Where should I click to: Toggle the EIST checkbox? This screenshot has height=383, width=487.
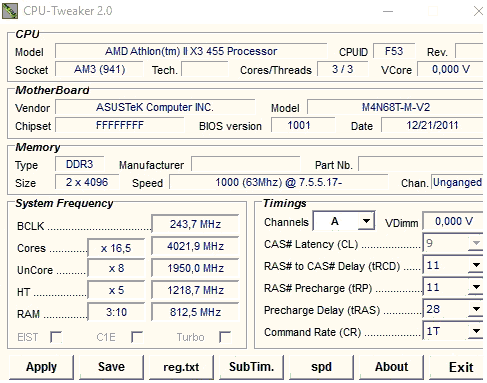point(56,337)
